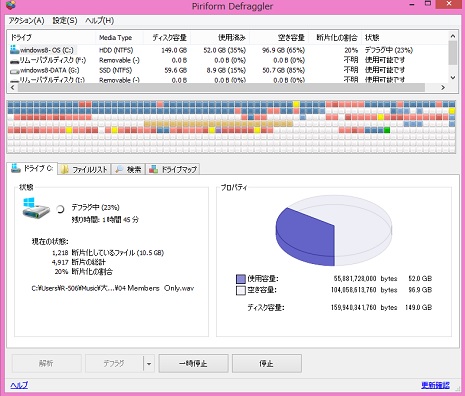Select the リムーバブルディスク (F:) drive icon
The width and height of the screenshot is (465, 396).
(x=14, y=61)
